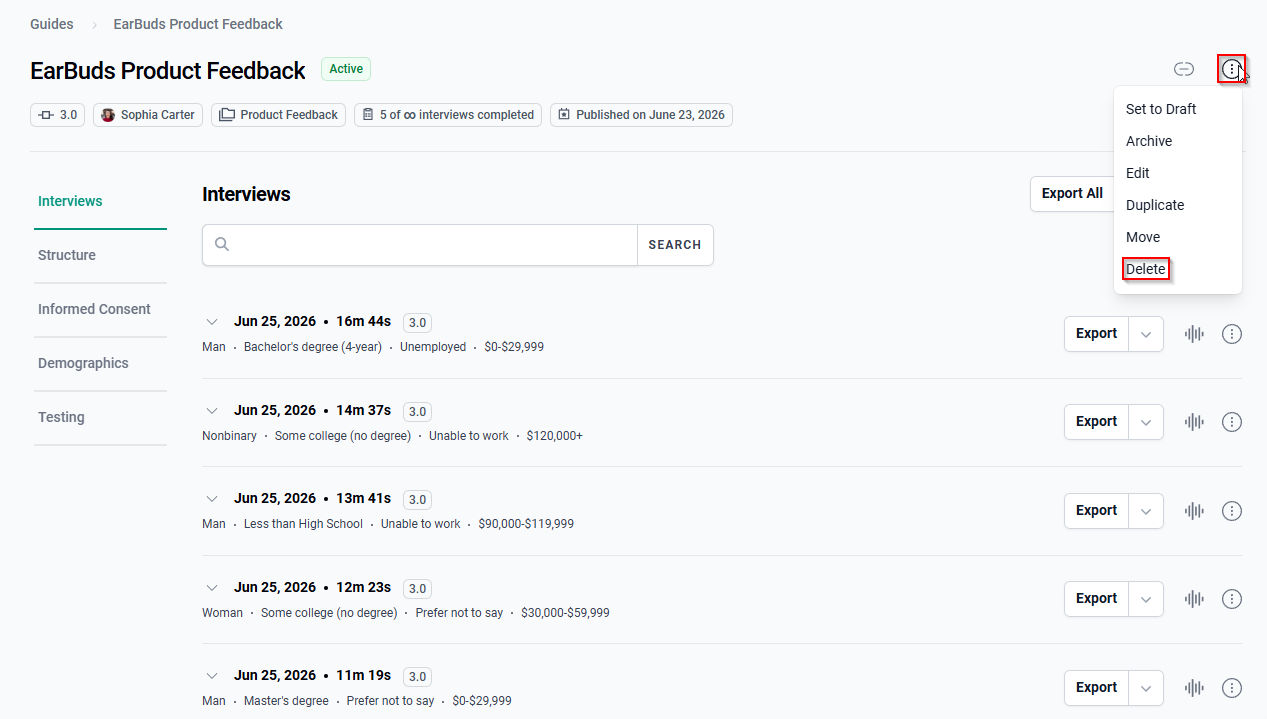Image resolution: width=1267 pixels, height=719 pixels.
Task: Play audio waveform for 13m 41s interview
Action: (x=1194, y=511)
